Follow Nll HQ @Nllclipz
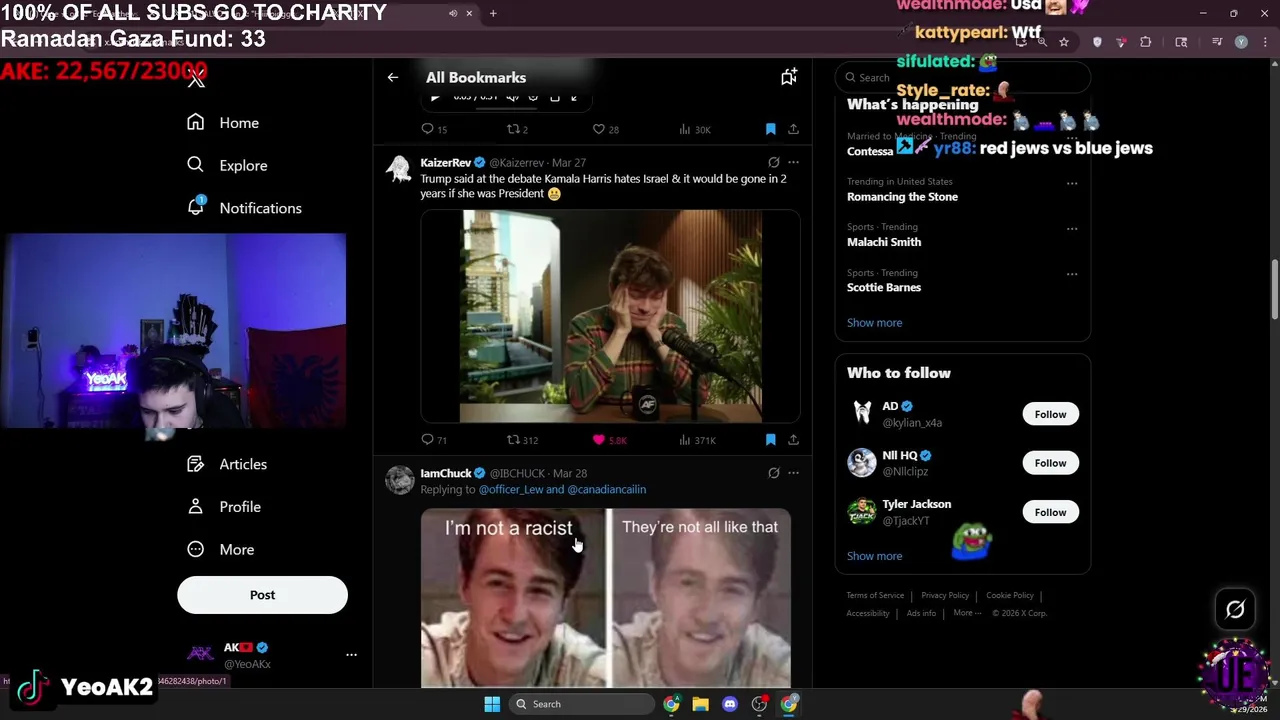 [x=1050, y=463]
